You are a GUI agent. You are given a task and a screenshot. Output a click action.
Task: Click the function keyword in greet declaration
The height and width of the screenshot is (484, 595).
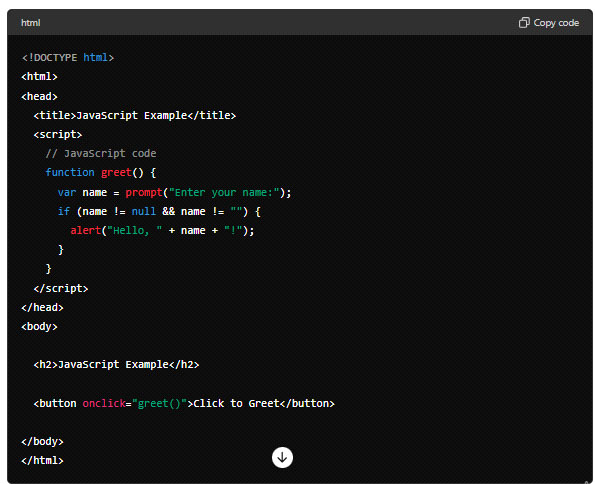70,172
